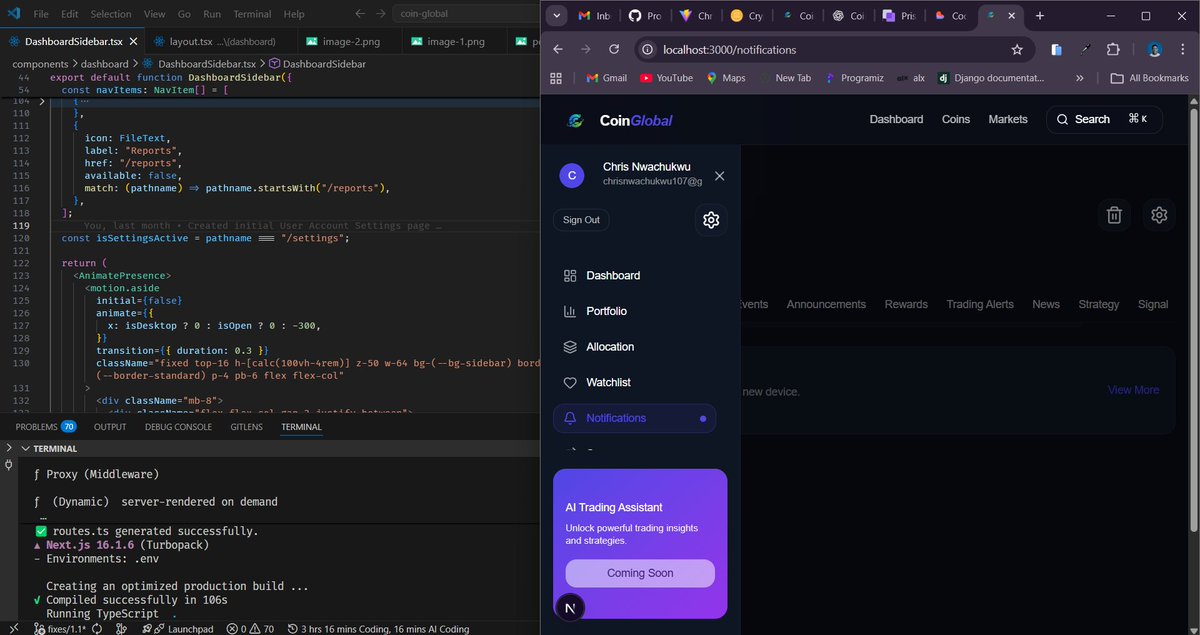Open the Selection menu in VS Code
The height and width of the screenshot is (635, 1200).
(111, 14)
